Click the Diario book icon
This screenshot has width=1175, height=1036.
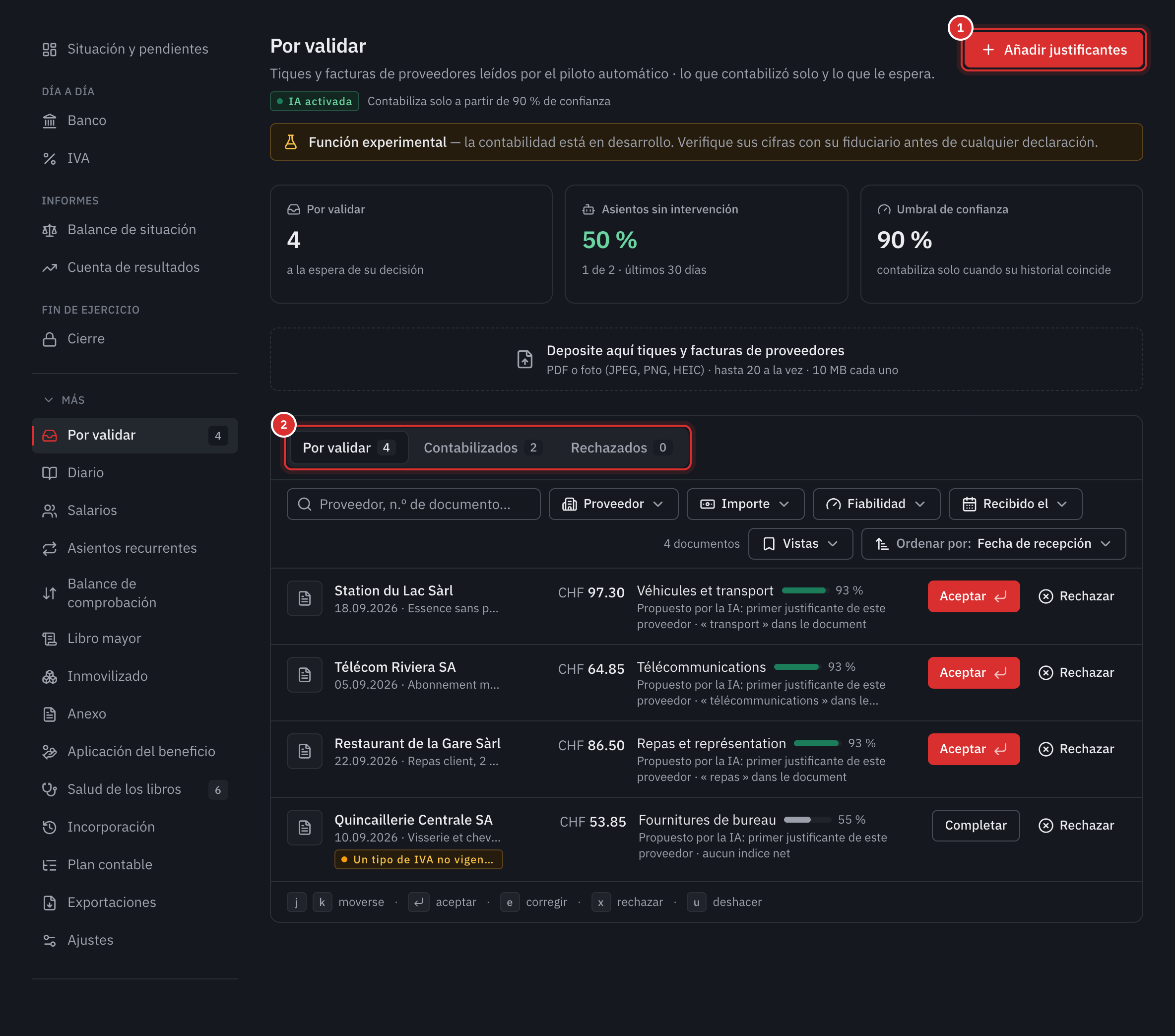tap(50, 473)
